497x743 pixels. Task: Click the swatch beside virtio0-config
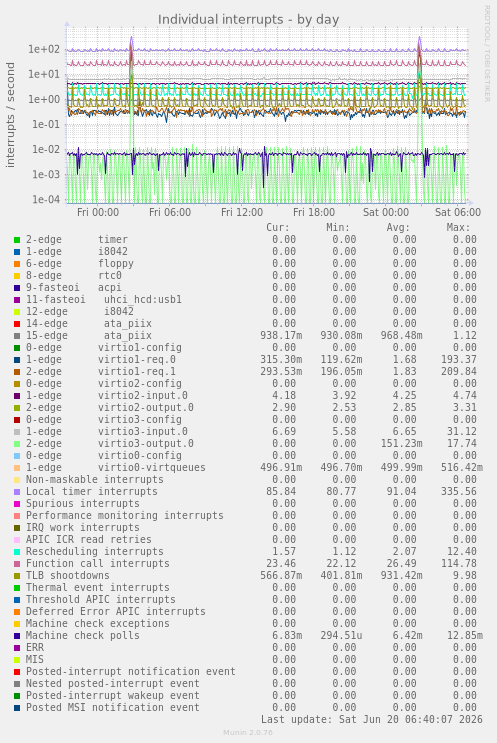17,456
